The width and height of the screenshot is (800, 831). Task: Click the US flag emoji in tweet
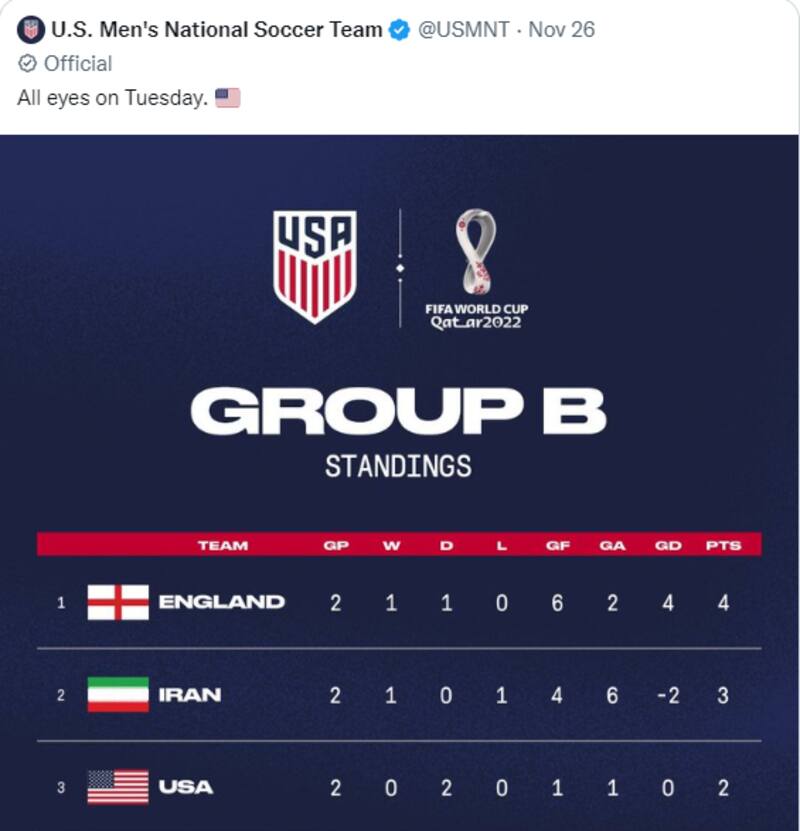click(x=228, y=98)
